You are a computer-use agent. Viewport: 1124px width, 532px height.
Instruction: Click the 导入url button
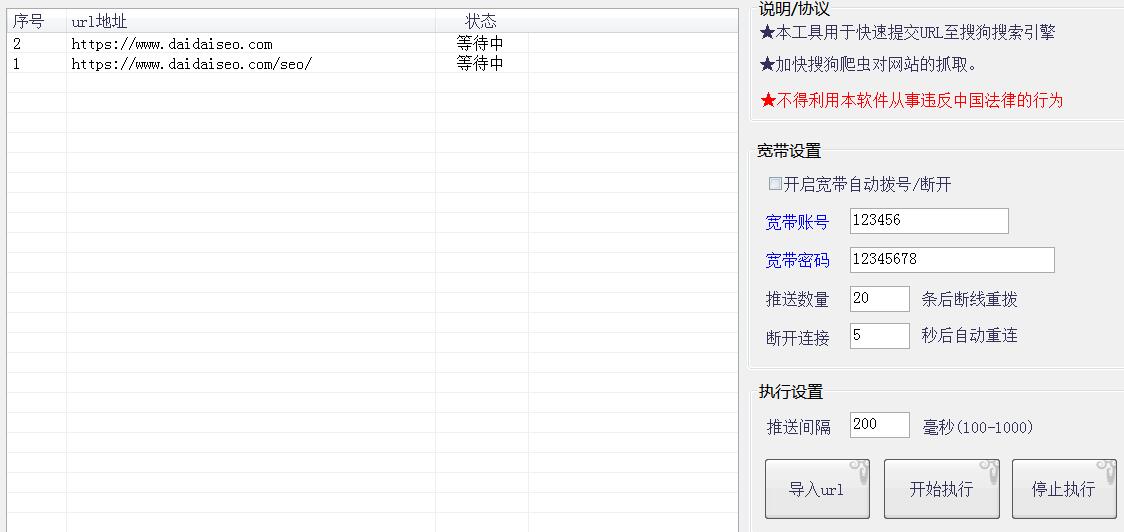click(817, 489)
